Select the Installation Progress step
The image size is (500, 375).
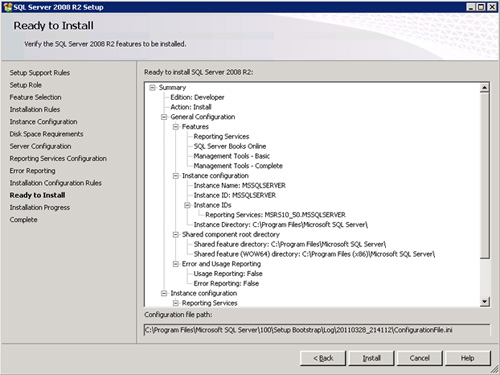click(x=40, y=207)
